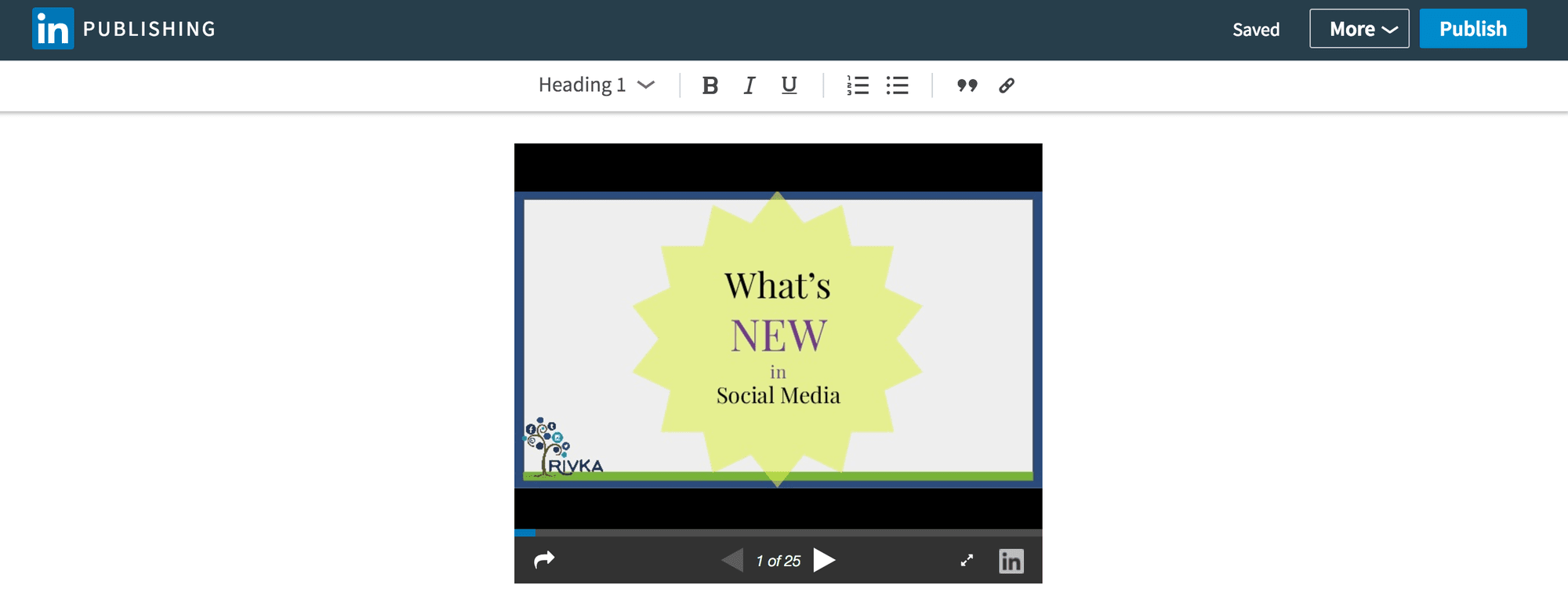Advance to the next slide
The height and width of the screenshot is (607, 1568).
[824, 560]
